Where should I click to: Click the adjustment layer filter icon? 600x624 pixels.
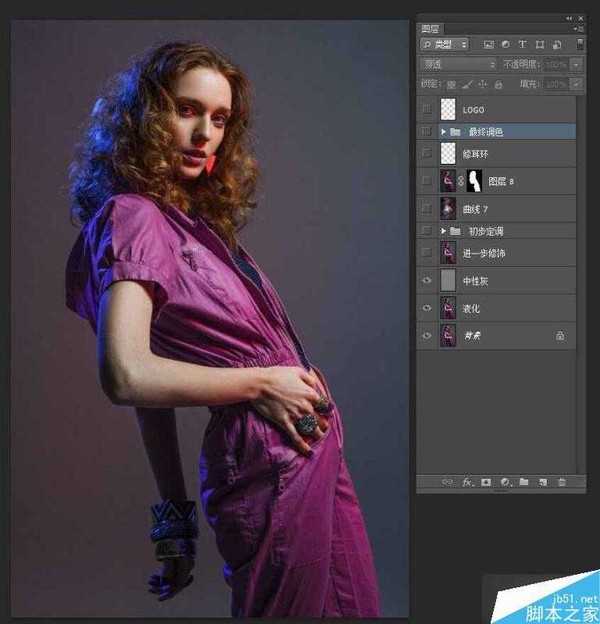pos(506,44)
